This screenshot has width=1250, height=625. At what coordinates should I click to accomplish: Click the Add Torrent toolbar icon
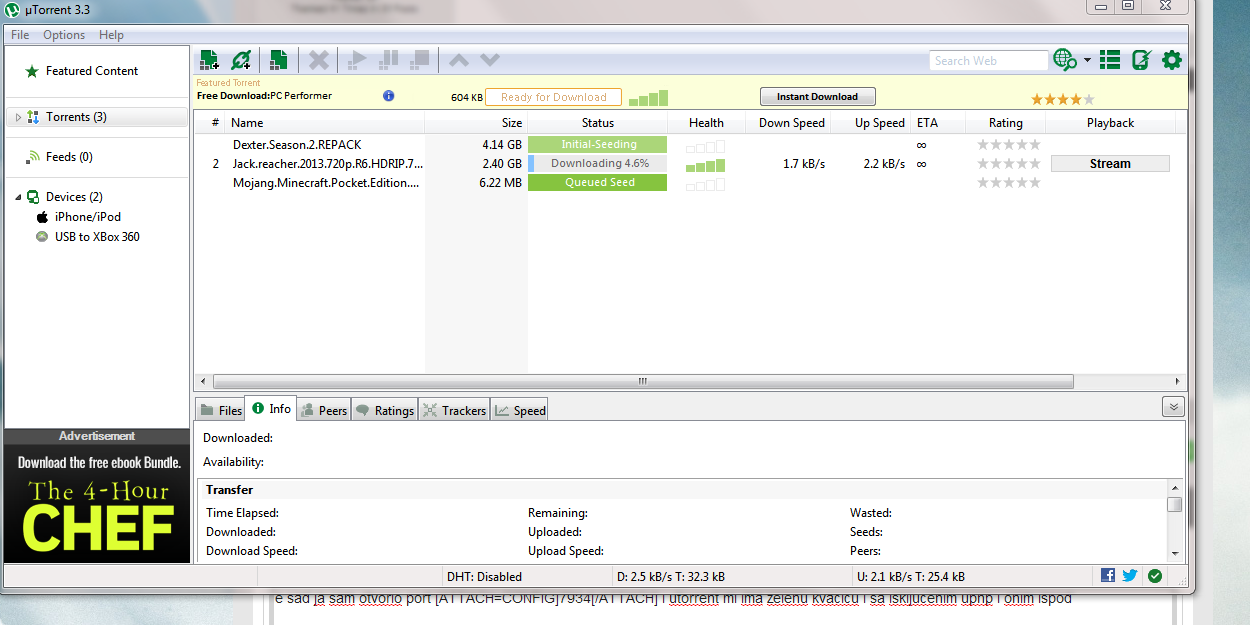209,60
